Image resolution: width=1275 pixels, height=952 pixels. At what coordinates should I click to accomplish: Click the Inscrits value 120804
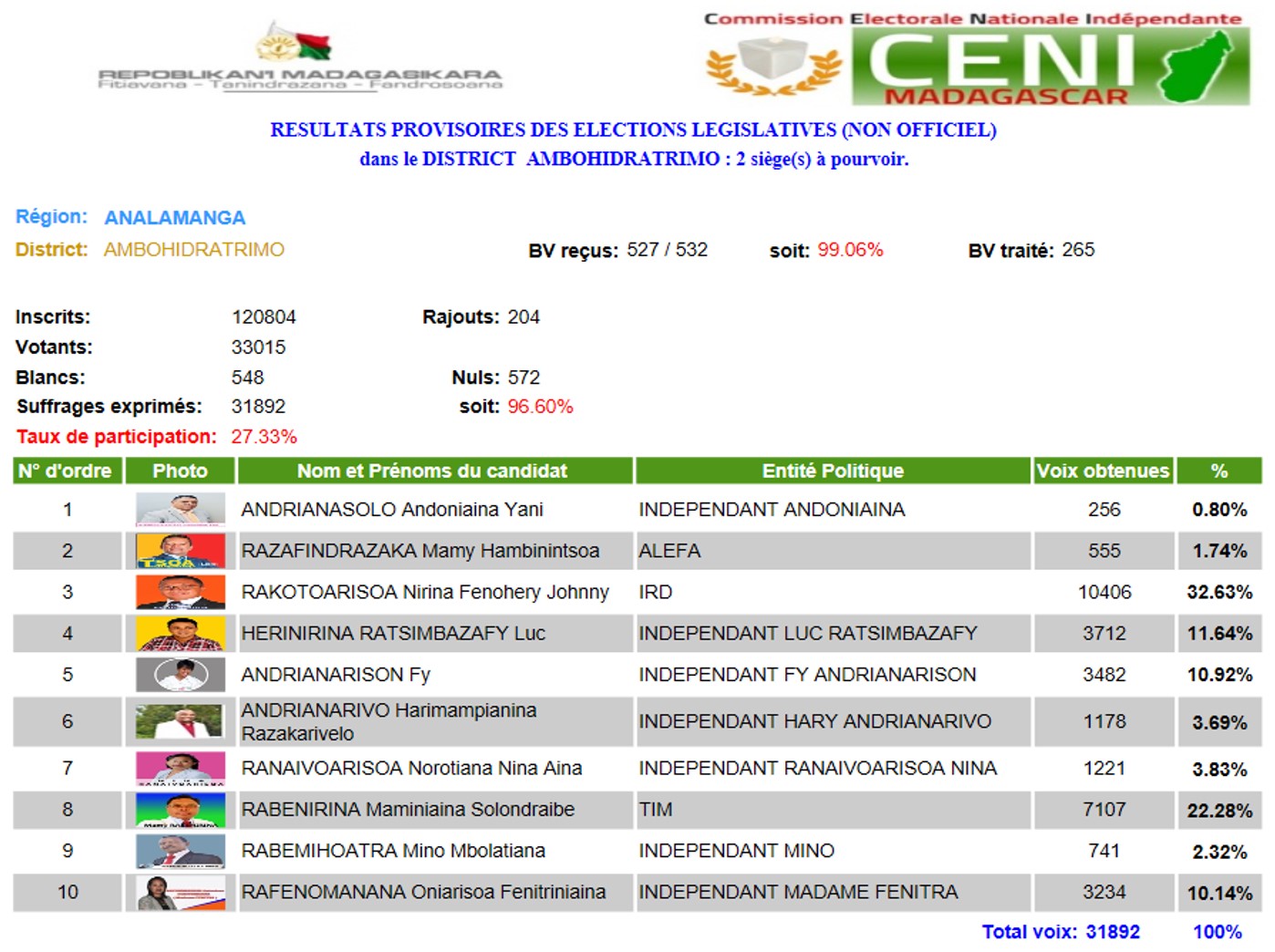click(x=264, y=317)
